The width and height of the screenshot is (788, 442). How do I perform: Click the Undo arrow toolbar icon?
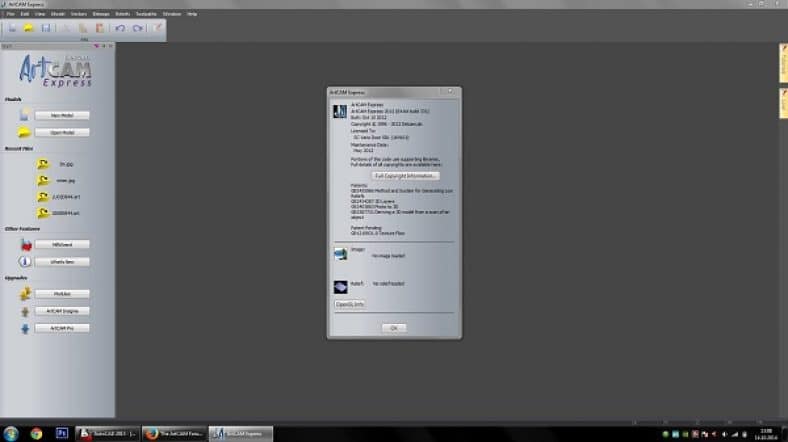pyautogui.click(x=120, y=28)
